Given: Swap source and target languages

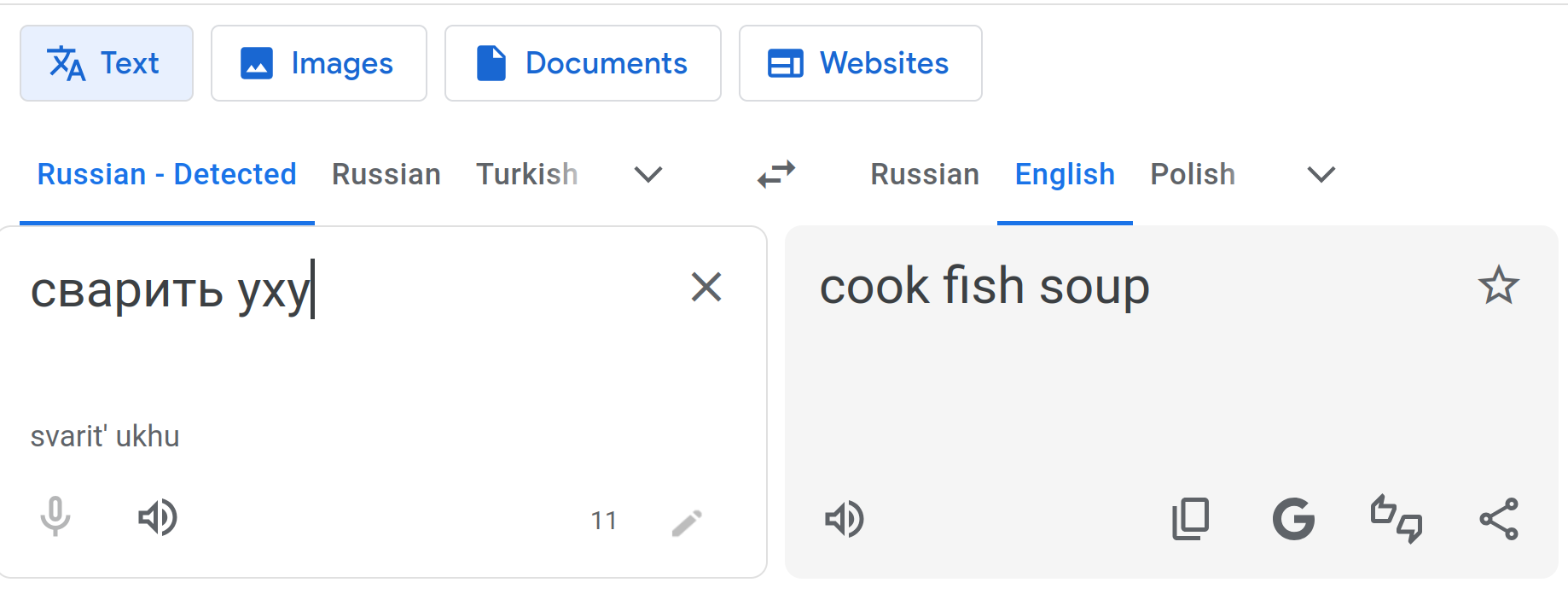Looking at the screenshot, I should click(x=776, y=174).
